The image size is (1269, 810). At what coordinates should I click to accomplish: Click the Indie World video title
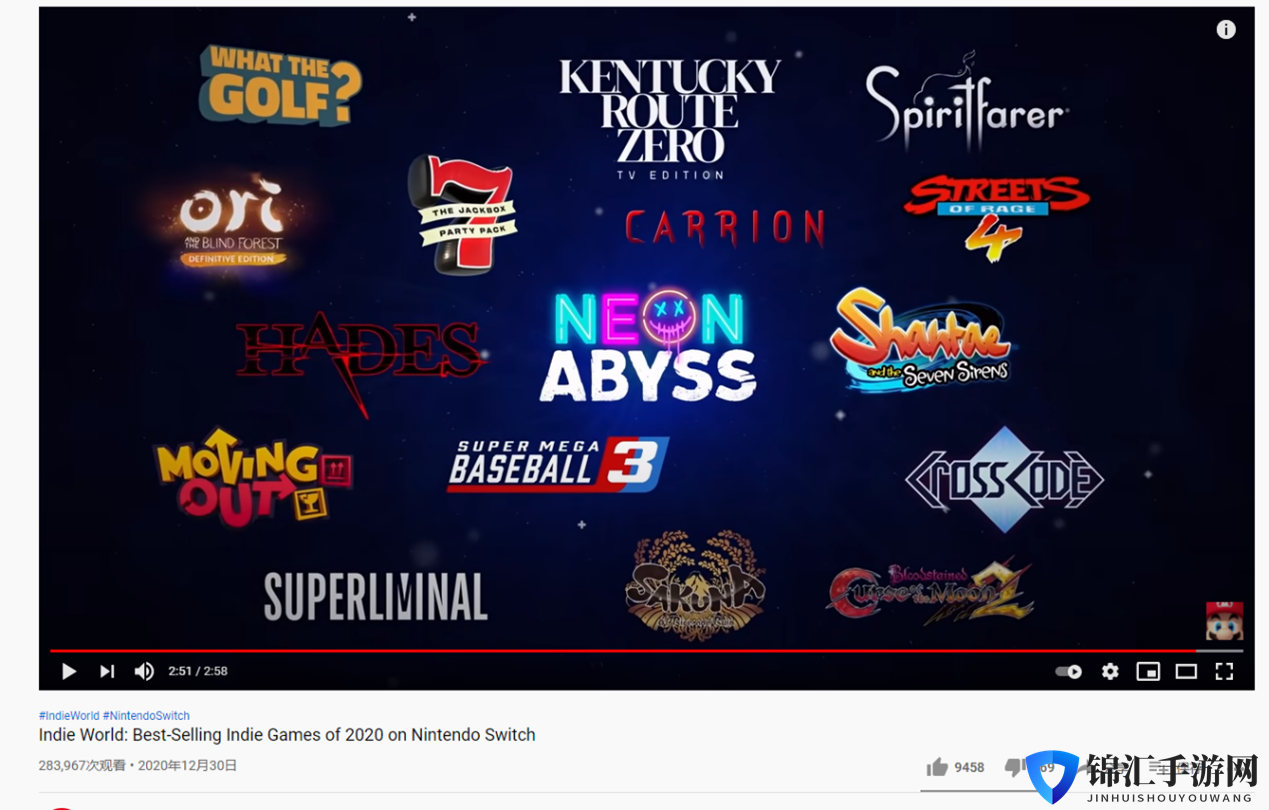tap(287, 735)
